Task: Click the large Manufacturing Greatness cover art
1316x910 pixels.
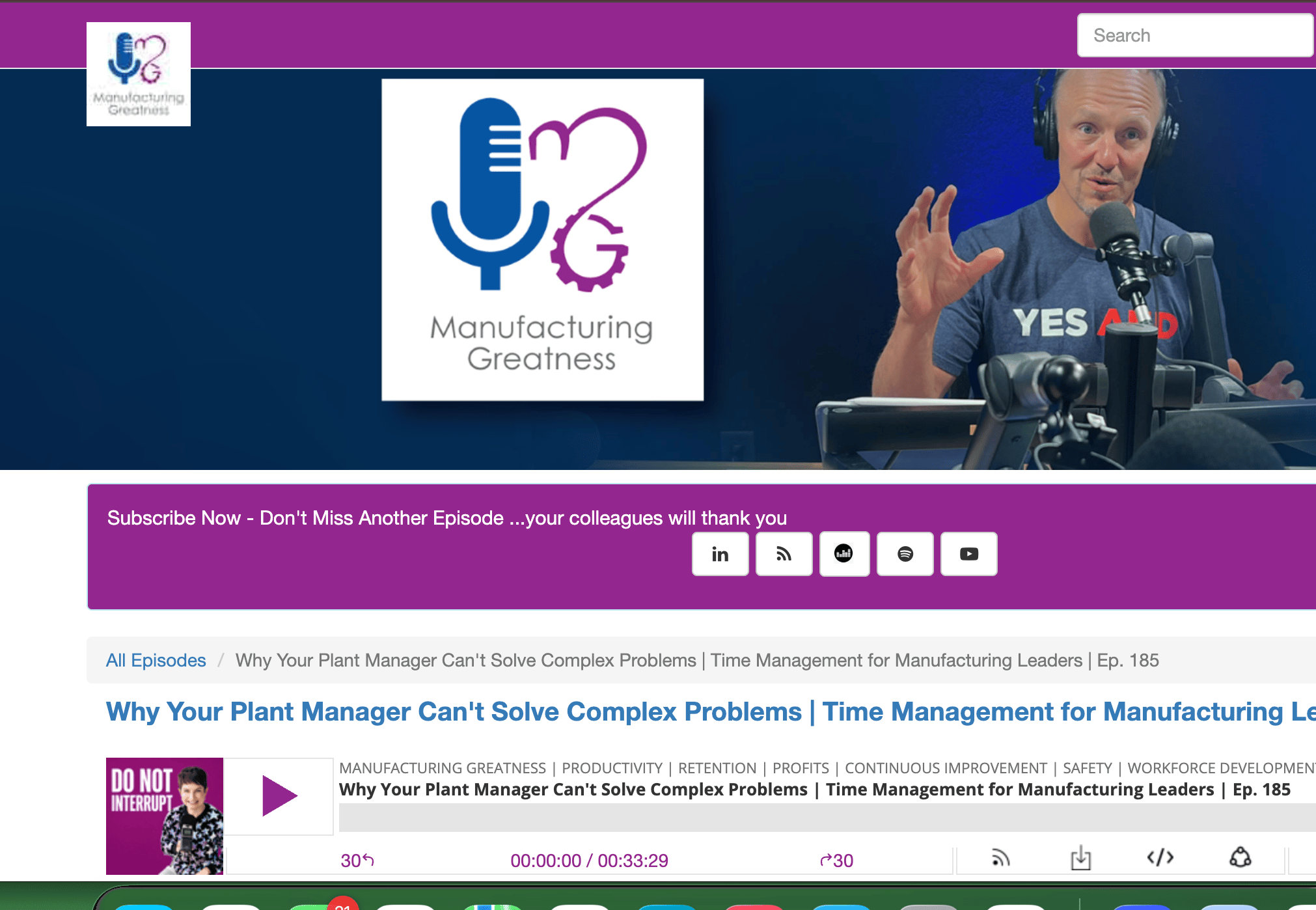Action: tap(543, 240)
